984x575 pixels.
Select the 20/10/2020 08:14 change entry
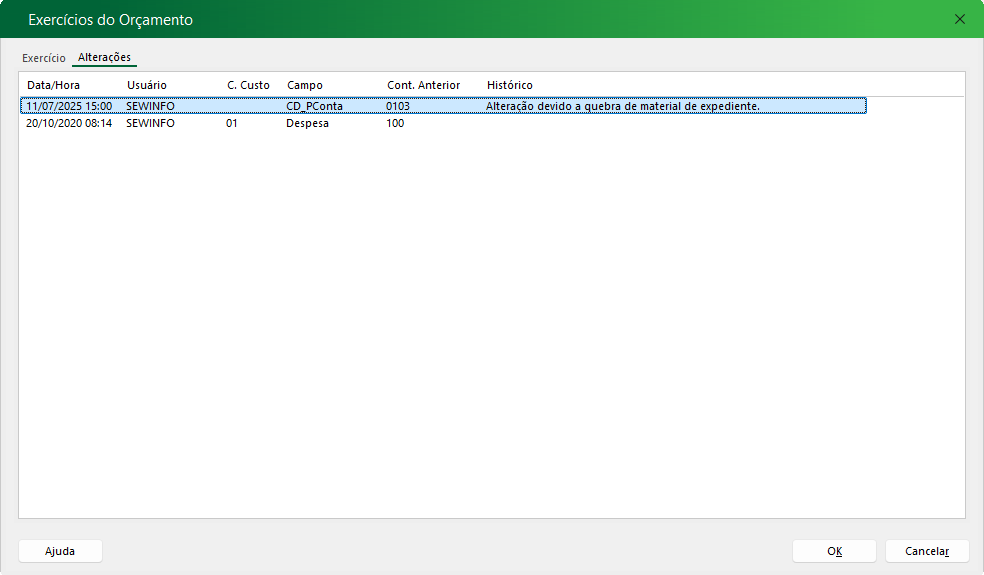coord(69,123)
